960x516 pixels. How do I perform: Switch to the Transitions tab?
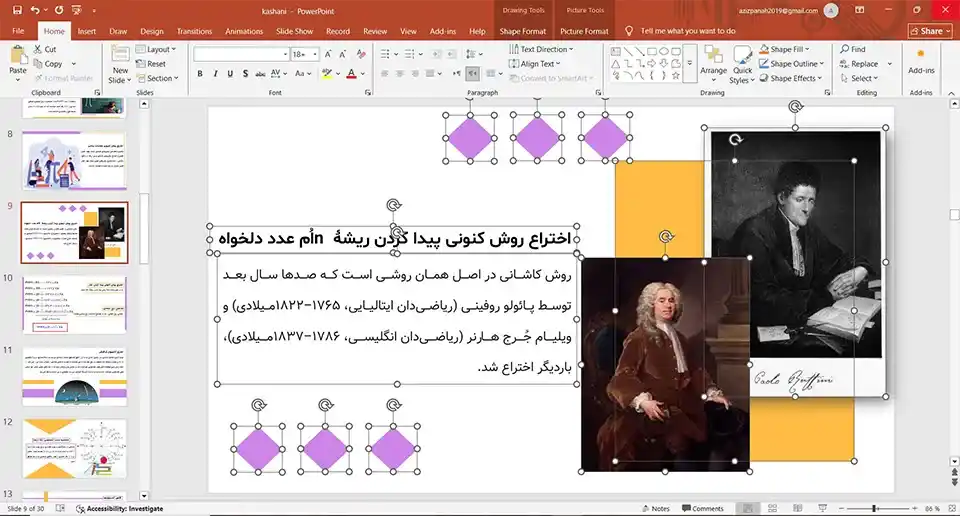(194, 31)
